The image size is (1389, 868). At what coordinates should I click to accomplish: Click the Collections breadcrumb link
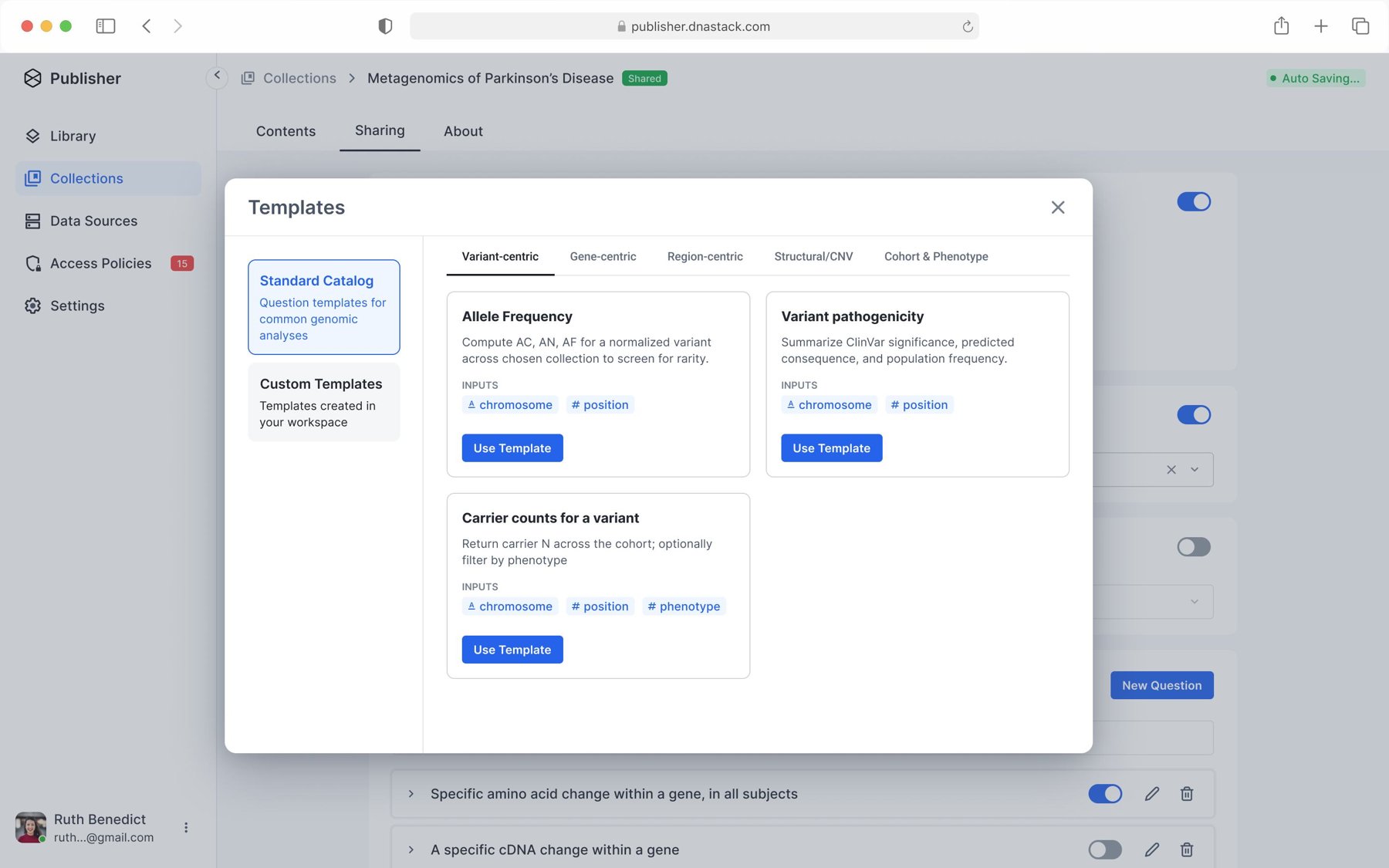click(299, 78)
